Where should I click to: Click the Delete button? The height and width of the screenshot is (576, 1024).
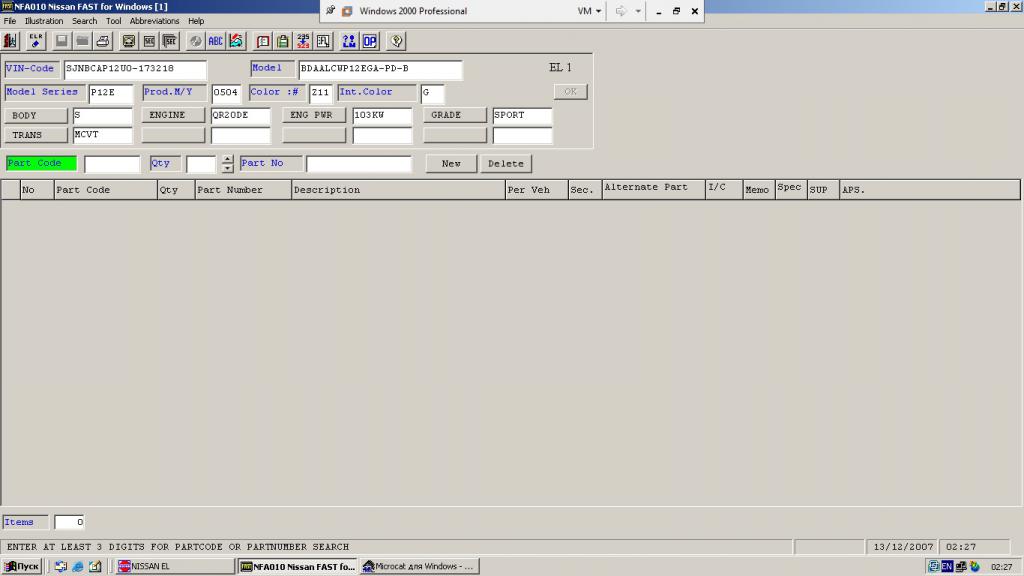click(506, 163)
